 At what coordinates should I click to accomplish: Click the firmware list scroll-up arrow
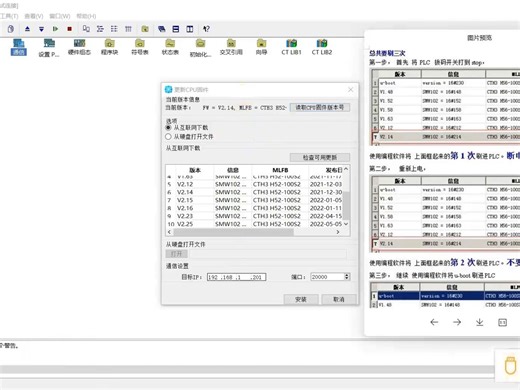pyautogui.click(x=346, y=169)
